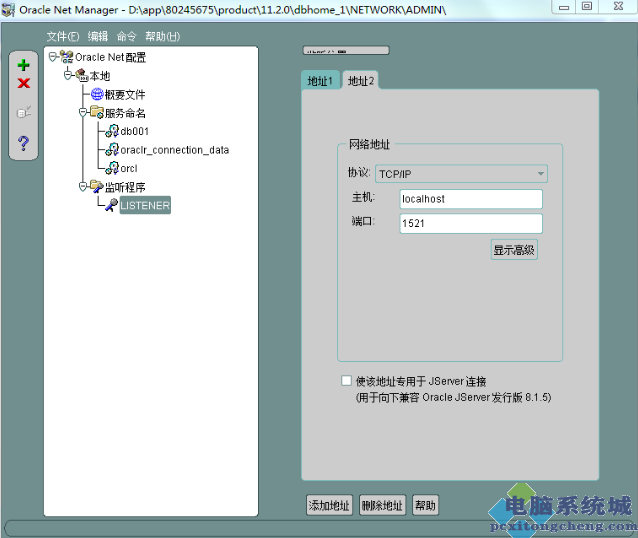638x538 pixels.
Task: Click the Oracle Net配置 root network icon
Action: 67,57
